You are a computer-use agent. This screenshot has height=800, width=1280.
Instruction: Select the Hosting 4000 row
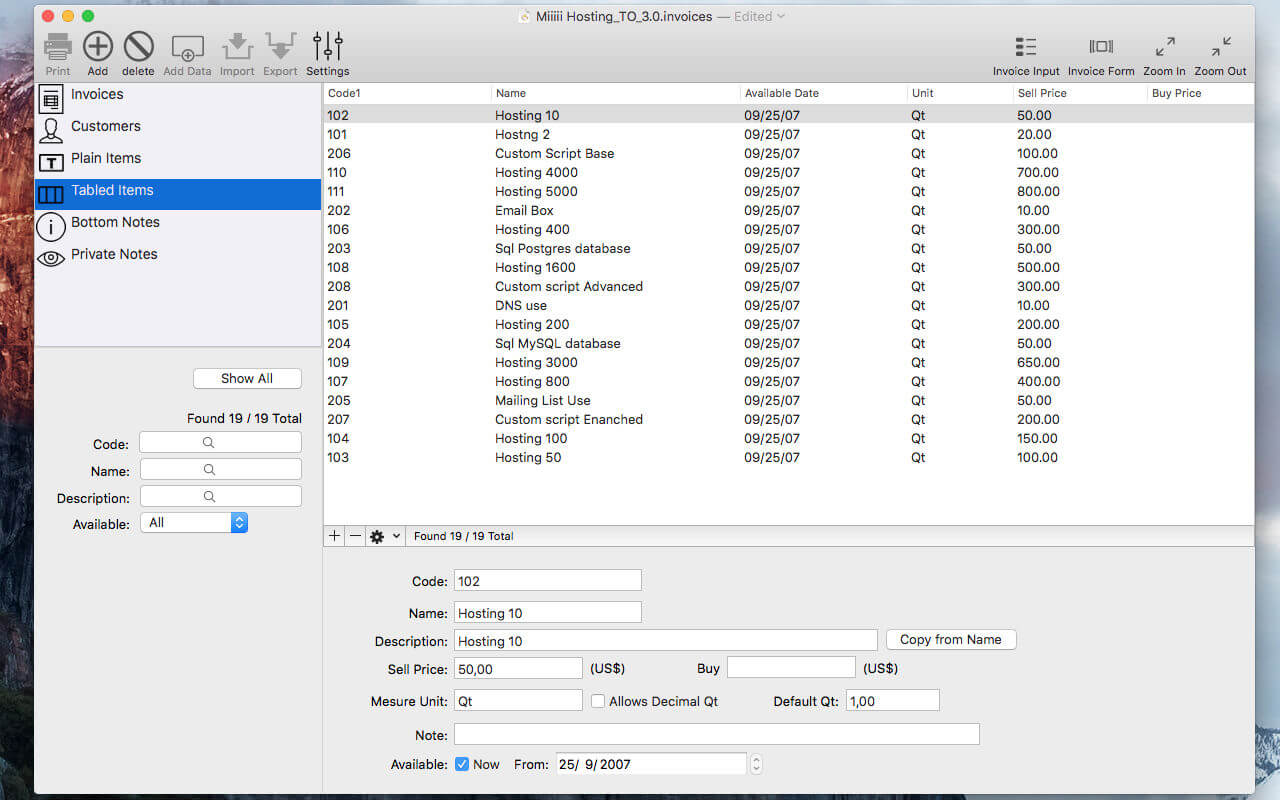pyautogui.click(x=789, y=172)
